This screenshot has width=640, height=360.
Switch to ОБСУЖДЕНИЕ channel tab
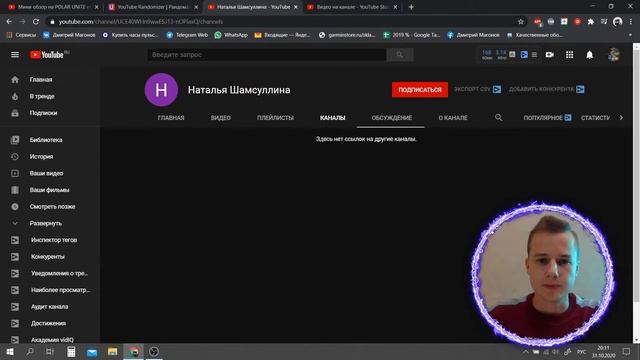[x=391, y=118]
